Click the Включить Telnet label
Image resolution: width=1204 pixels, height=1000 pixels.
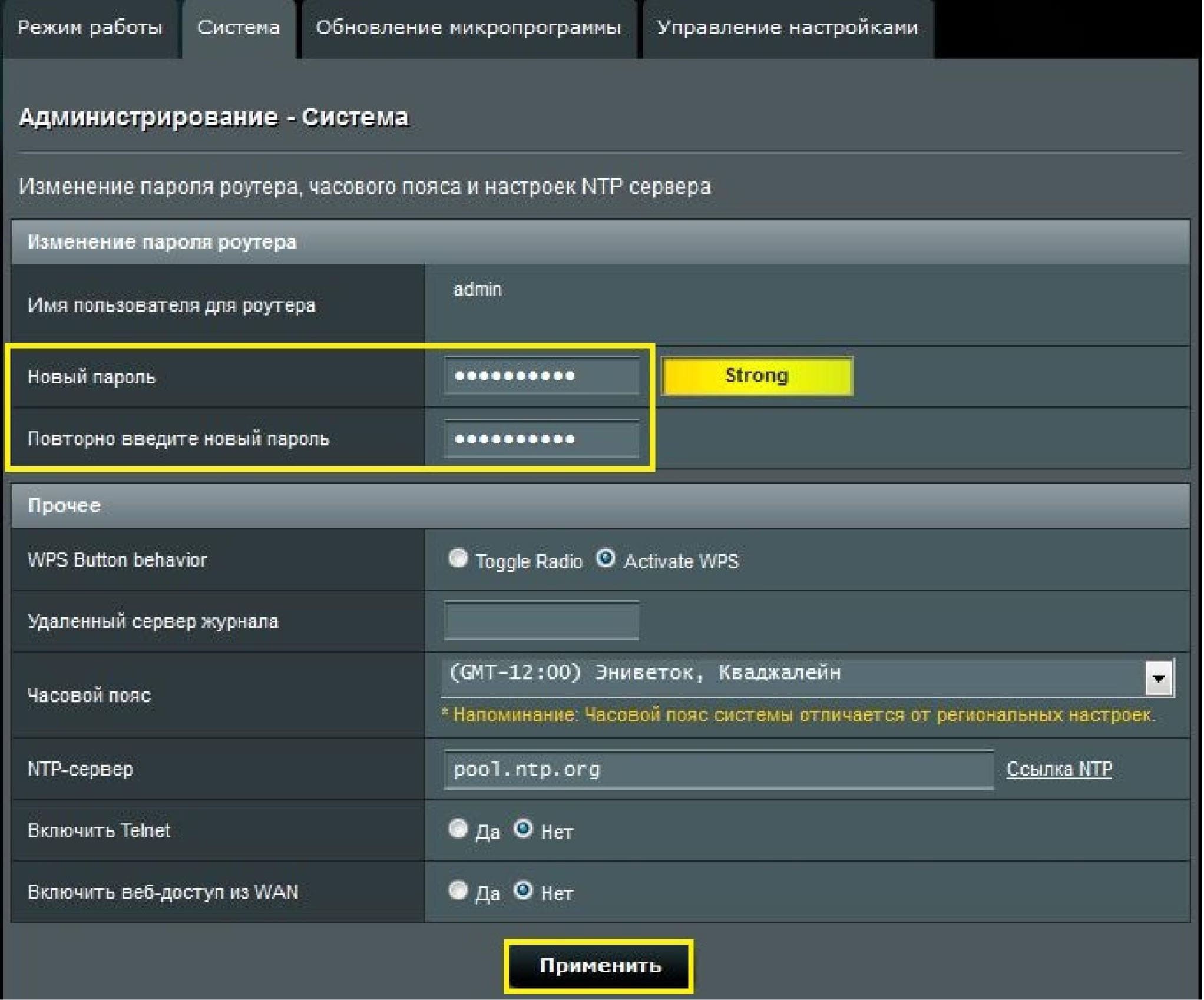(x=99, y=830)
